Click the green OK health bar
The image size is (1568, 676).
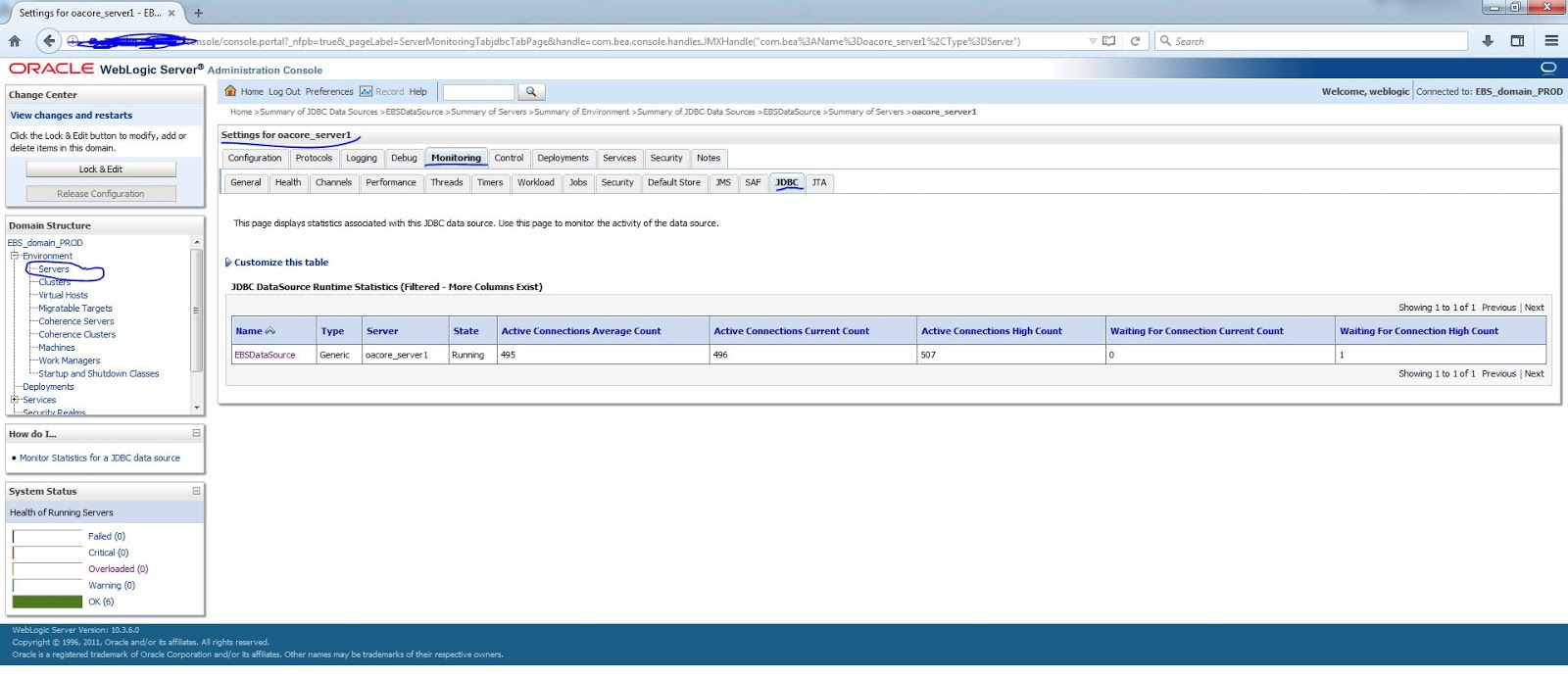click(47, 602)
